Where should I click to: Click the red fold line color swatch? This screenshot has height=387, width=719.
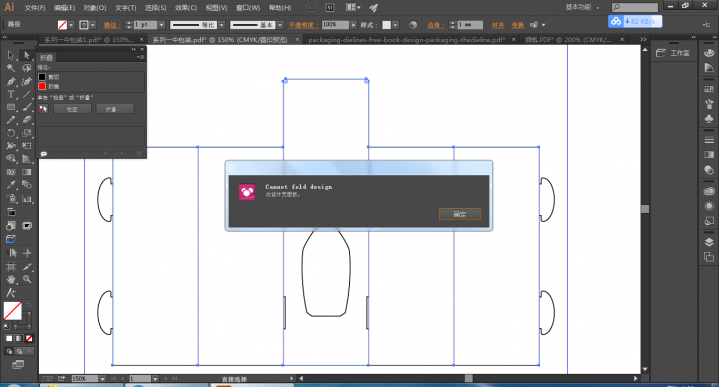click(x=42, y=86)
